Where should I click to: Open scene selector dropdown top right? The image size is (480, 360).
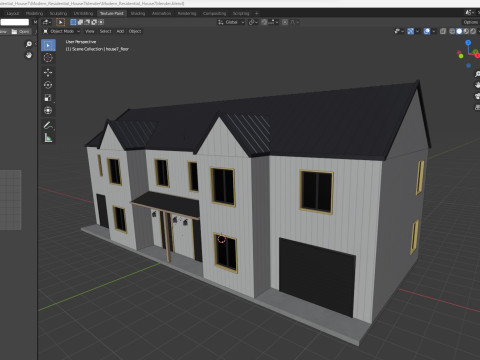470,13
